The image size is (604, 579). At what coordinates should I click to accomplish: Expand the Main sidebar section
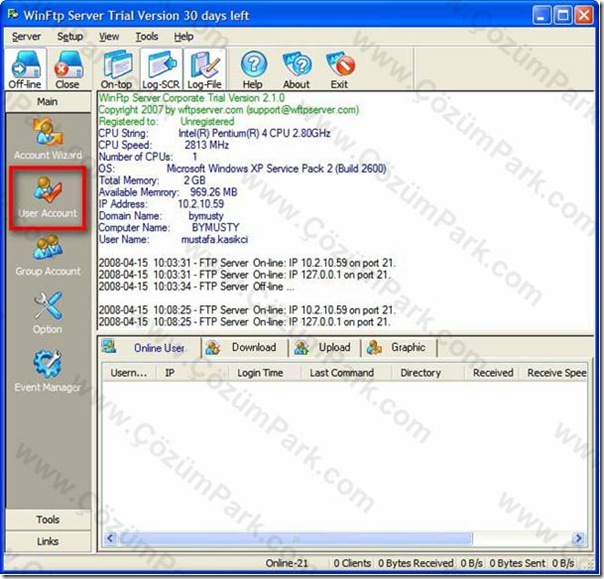click(48, 102)
